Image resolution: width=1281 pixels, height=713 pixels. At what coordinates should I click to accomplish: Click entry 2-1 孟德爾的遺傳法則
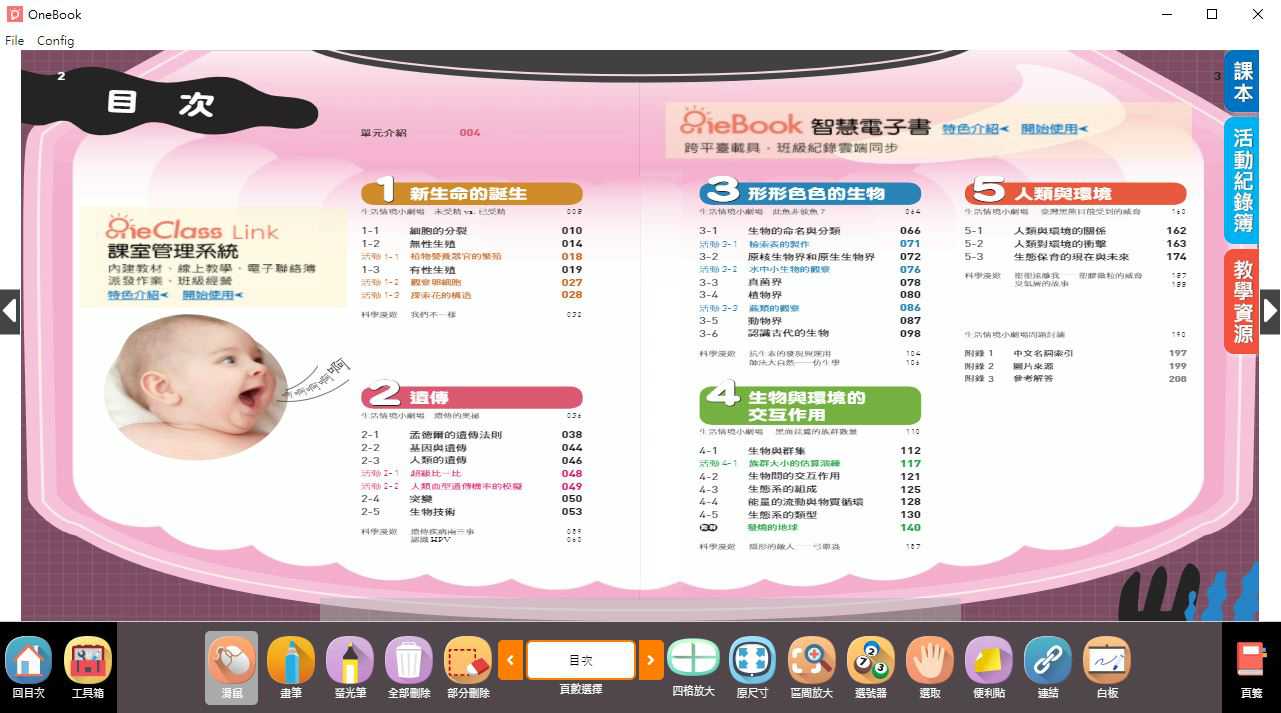(472, 435)
